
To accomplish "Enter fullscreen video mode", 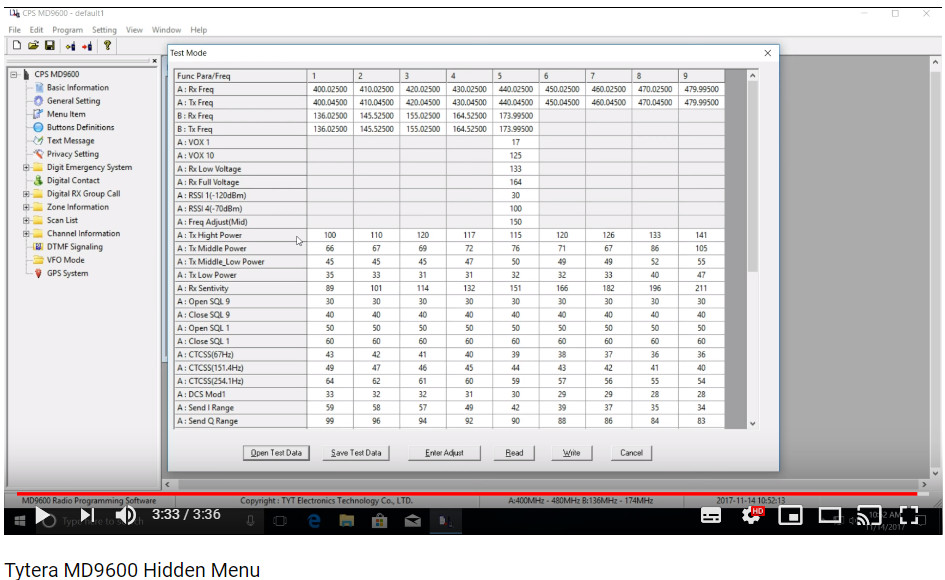I will pos(909,515).
